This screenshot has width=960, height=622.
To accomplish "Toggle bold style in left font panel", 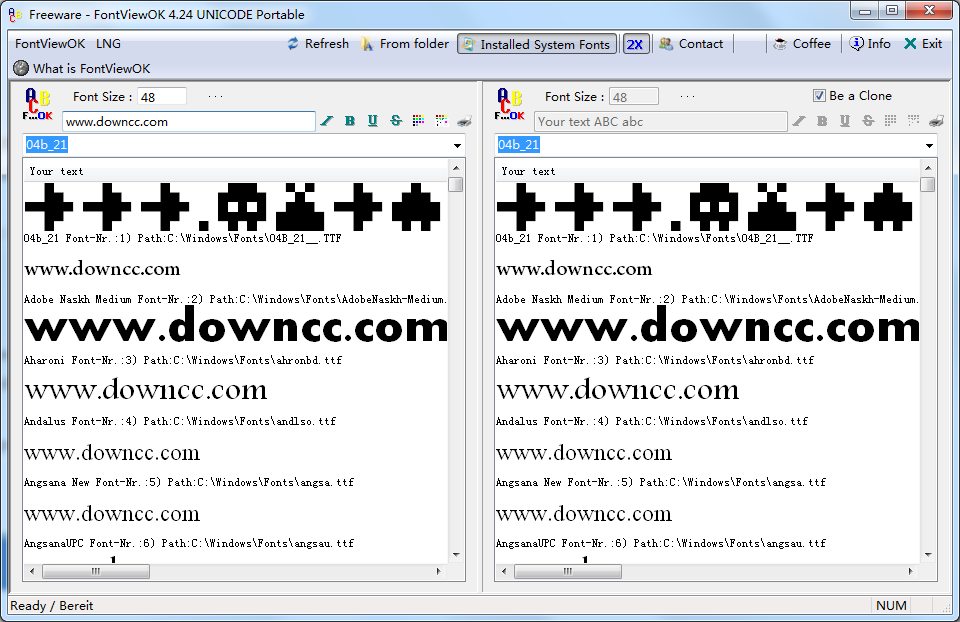I will coord(350,121).
